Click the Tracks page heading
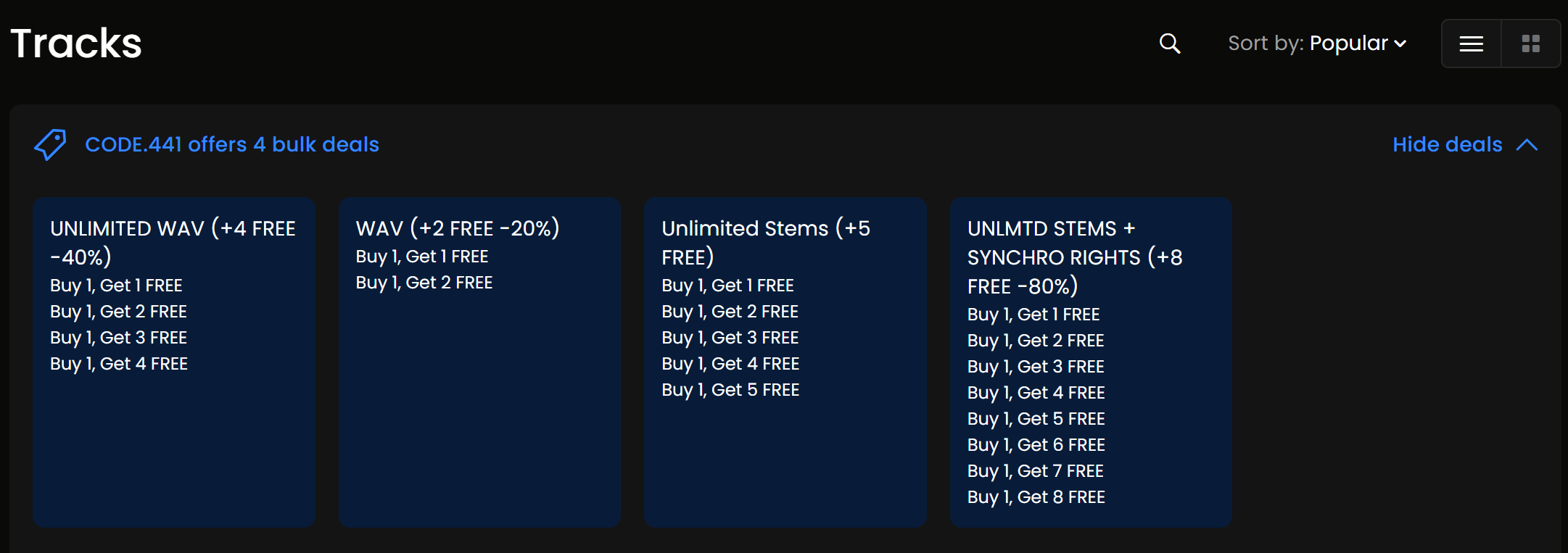This screenshot has height=553, width=1568. pos(76,43)
